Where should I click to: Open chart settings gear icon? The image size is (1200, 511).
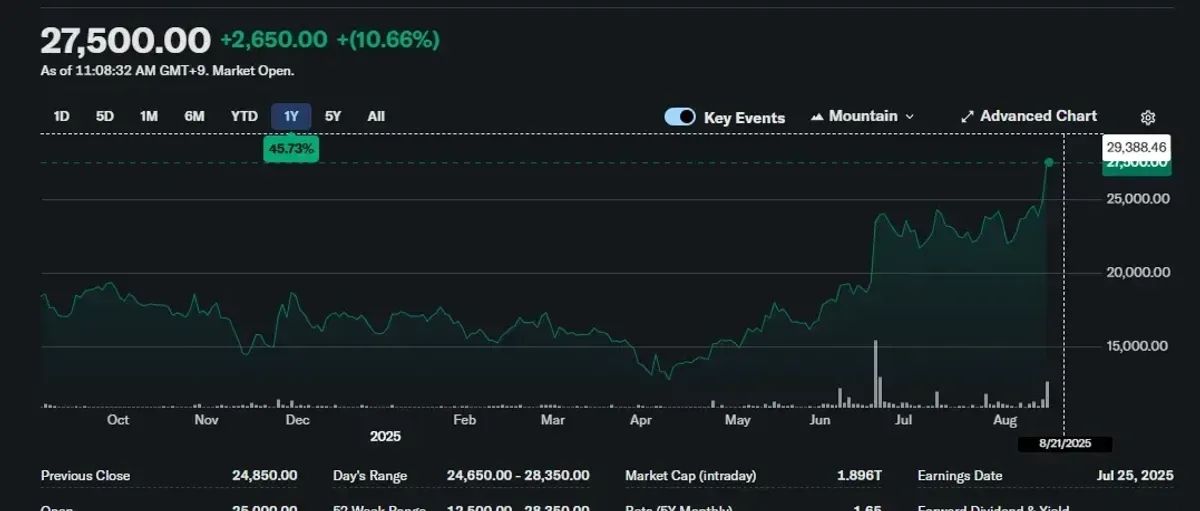tap(1148, 117)
